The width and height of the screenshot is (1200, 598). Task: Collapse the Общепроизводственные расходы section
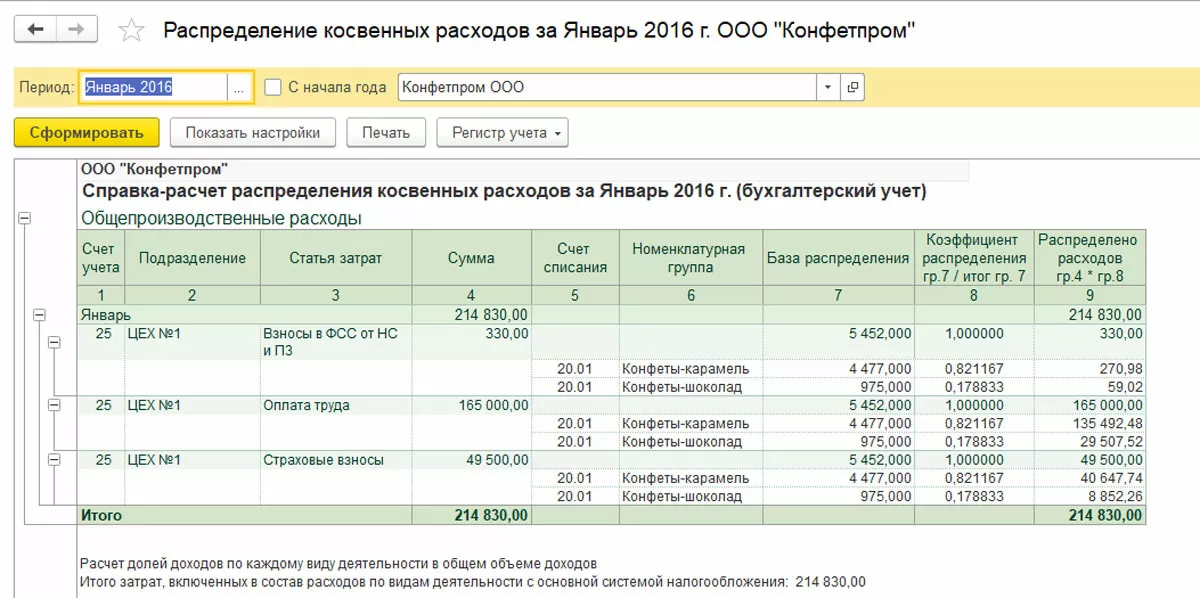(25, 218)
